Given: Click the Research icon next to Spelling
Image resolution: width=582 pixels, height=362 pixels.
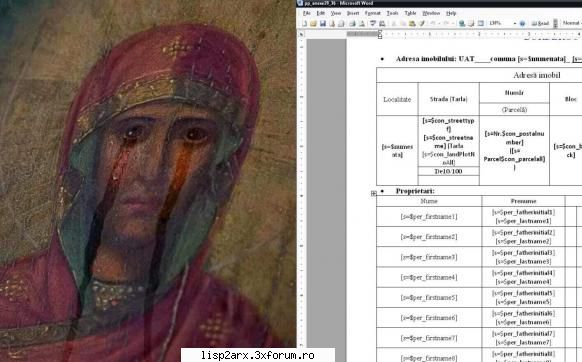Looking at the screenshot, I should pyautogui.click(x=382, y=23).
